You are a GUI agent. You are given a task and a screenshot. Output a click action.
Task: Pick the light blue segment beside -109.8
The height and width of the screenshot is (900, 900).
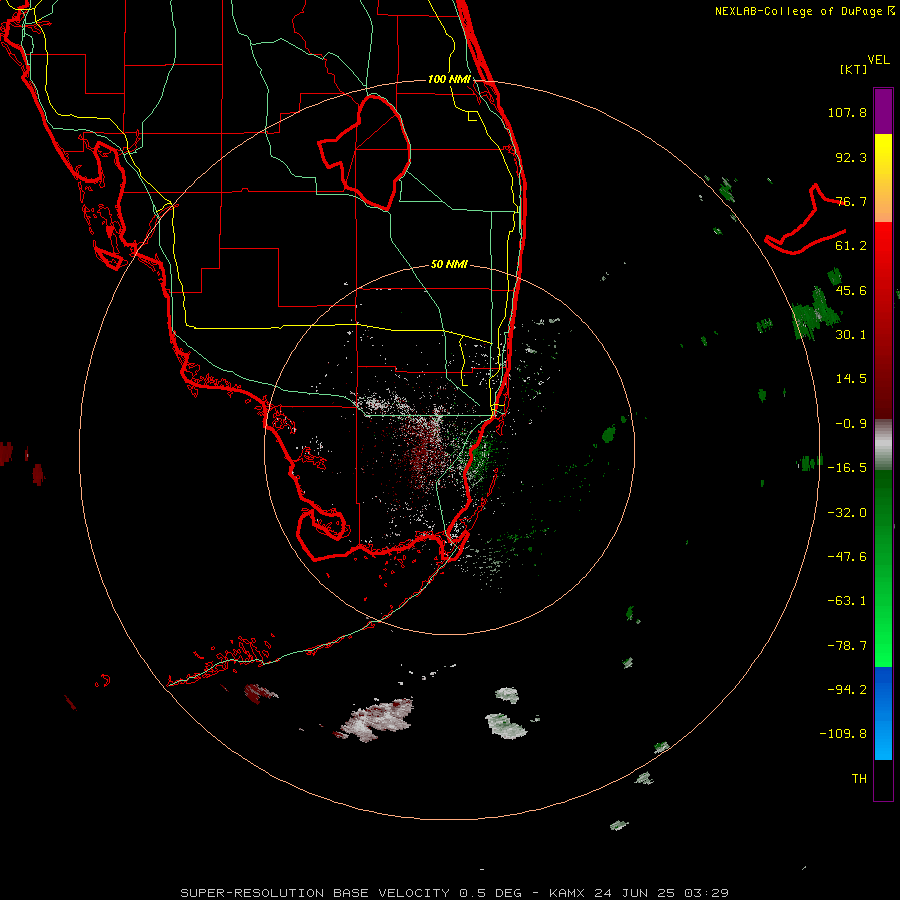pos(883,736)
